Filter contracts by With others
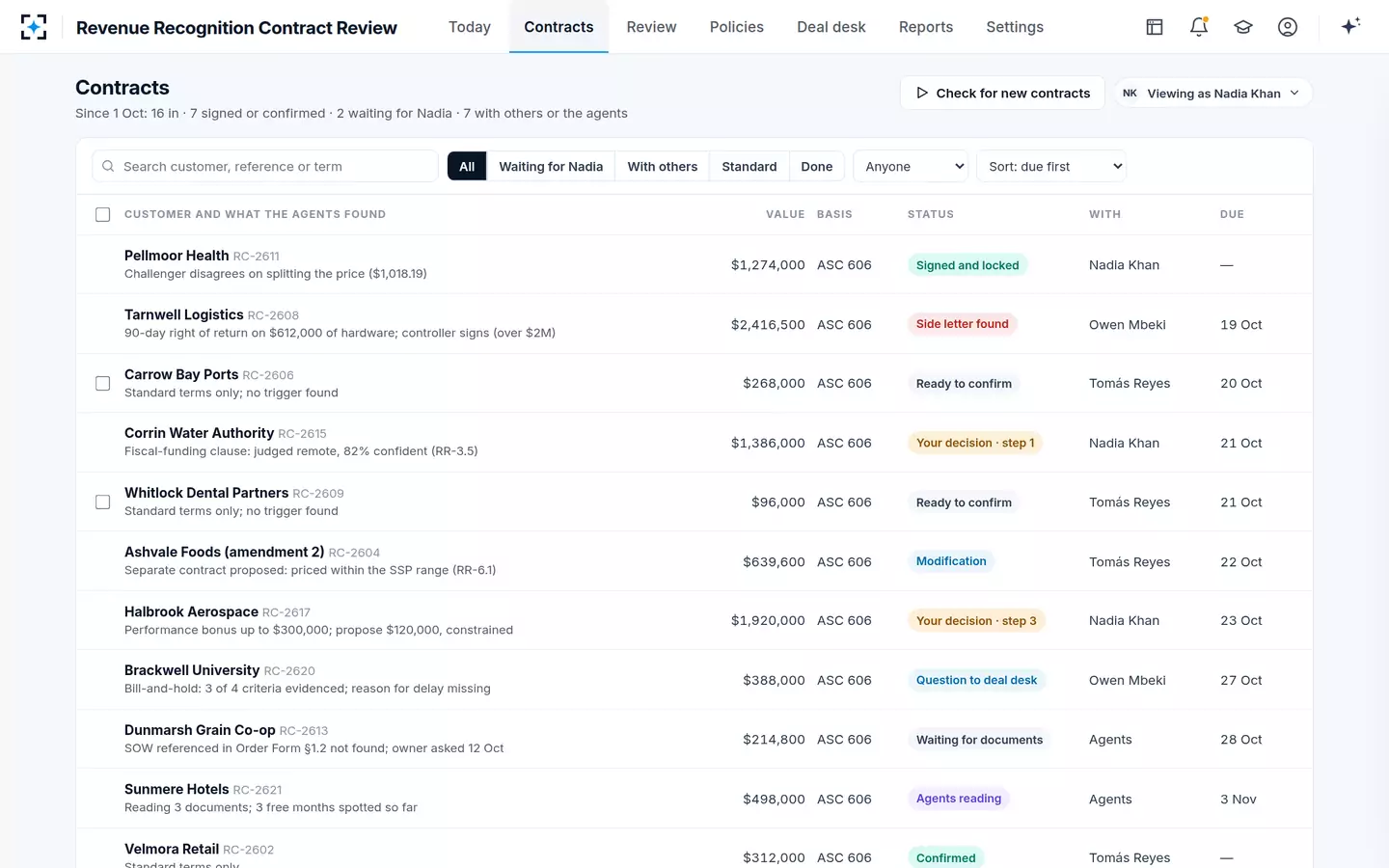Viewport: 1389px width, 868px height. click(x=662, y=166)
